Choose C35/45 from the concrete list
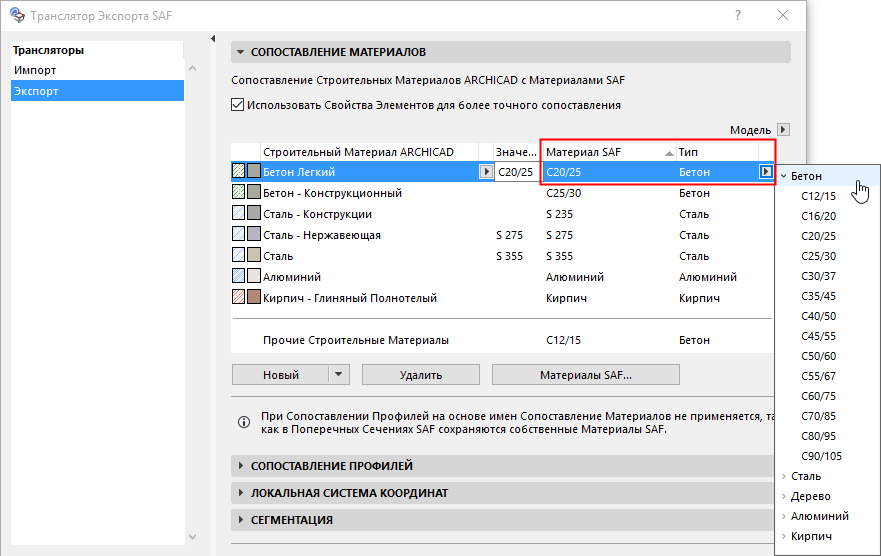The width and height of the screenshot is (881, 556). coord(818,296)
